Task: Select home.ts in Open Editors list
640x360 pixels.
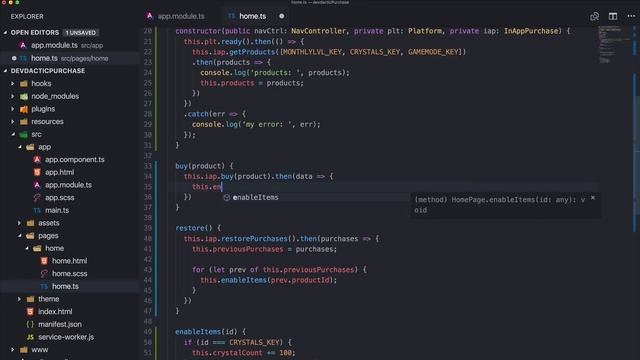Action: (44, 58)
